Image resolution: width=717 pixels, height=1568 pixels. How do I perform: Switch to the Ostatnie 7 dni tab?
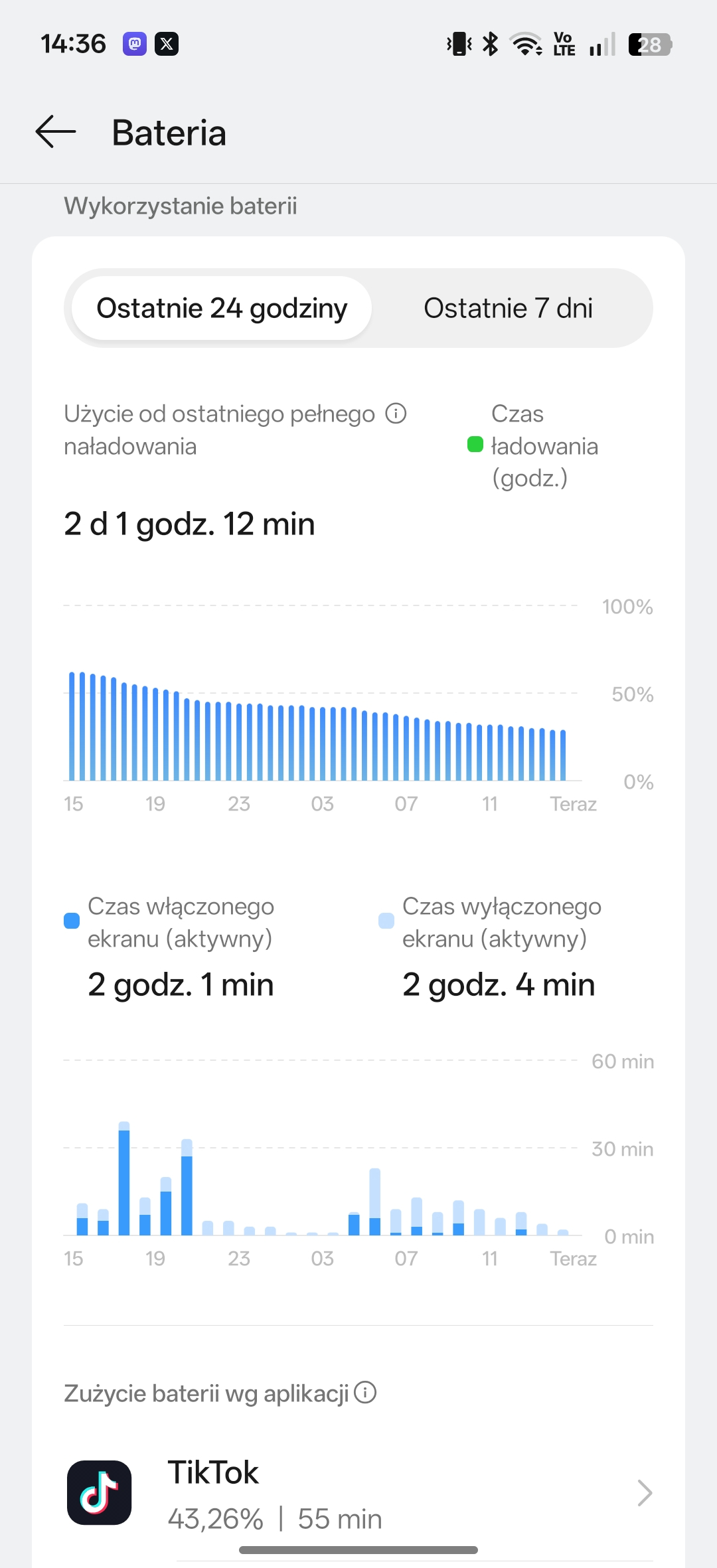(508, 308)
